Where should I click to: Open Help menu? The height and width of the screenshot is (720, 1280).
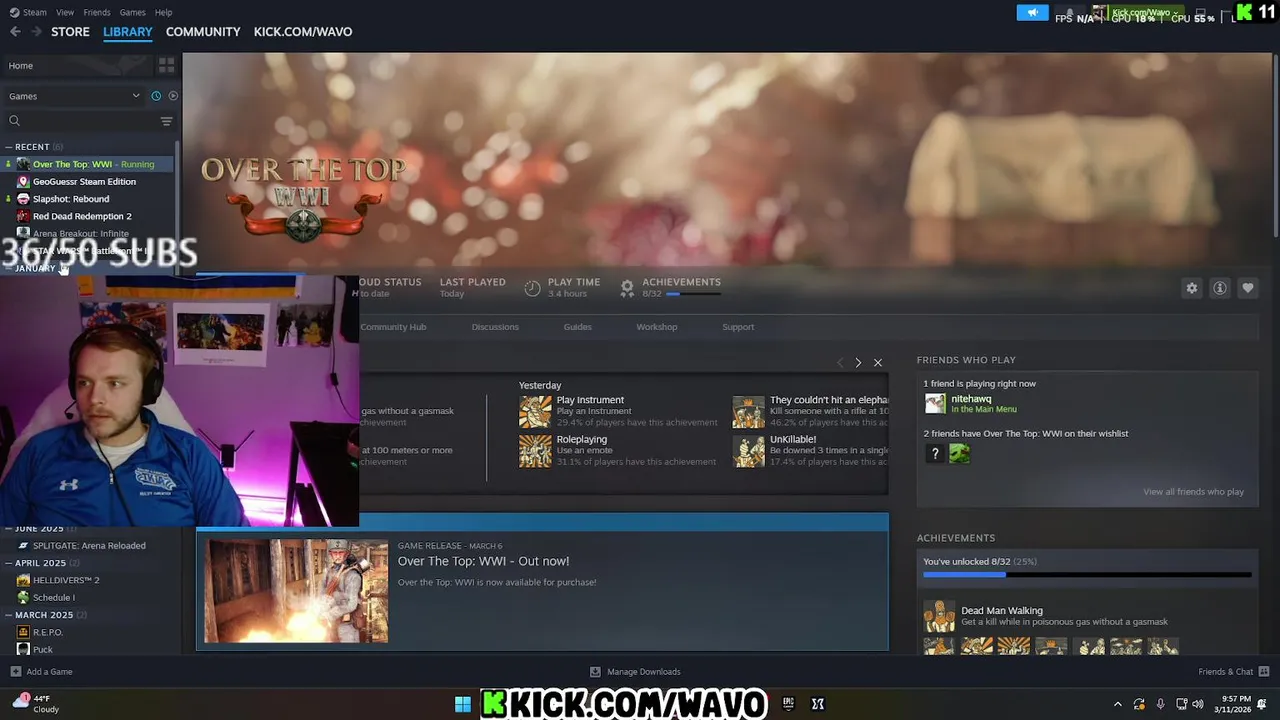click(163, 12)
